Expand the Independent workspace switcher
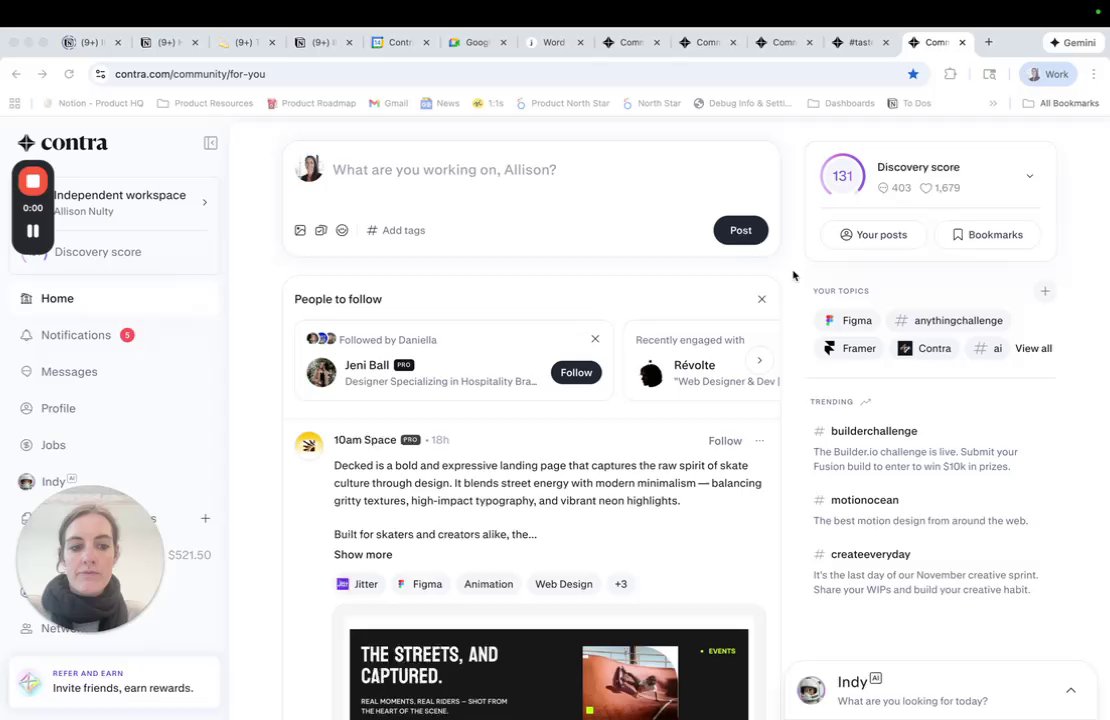 [205, 202]
